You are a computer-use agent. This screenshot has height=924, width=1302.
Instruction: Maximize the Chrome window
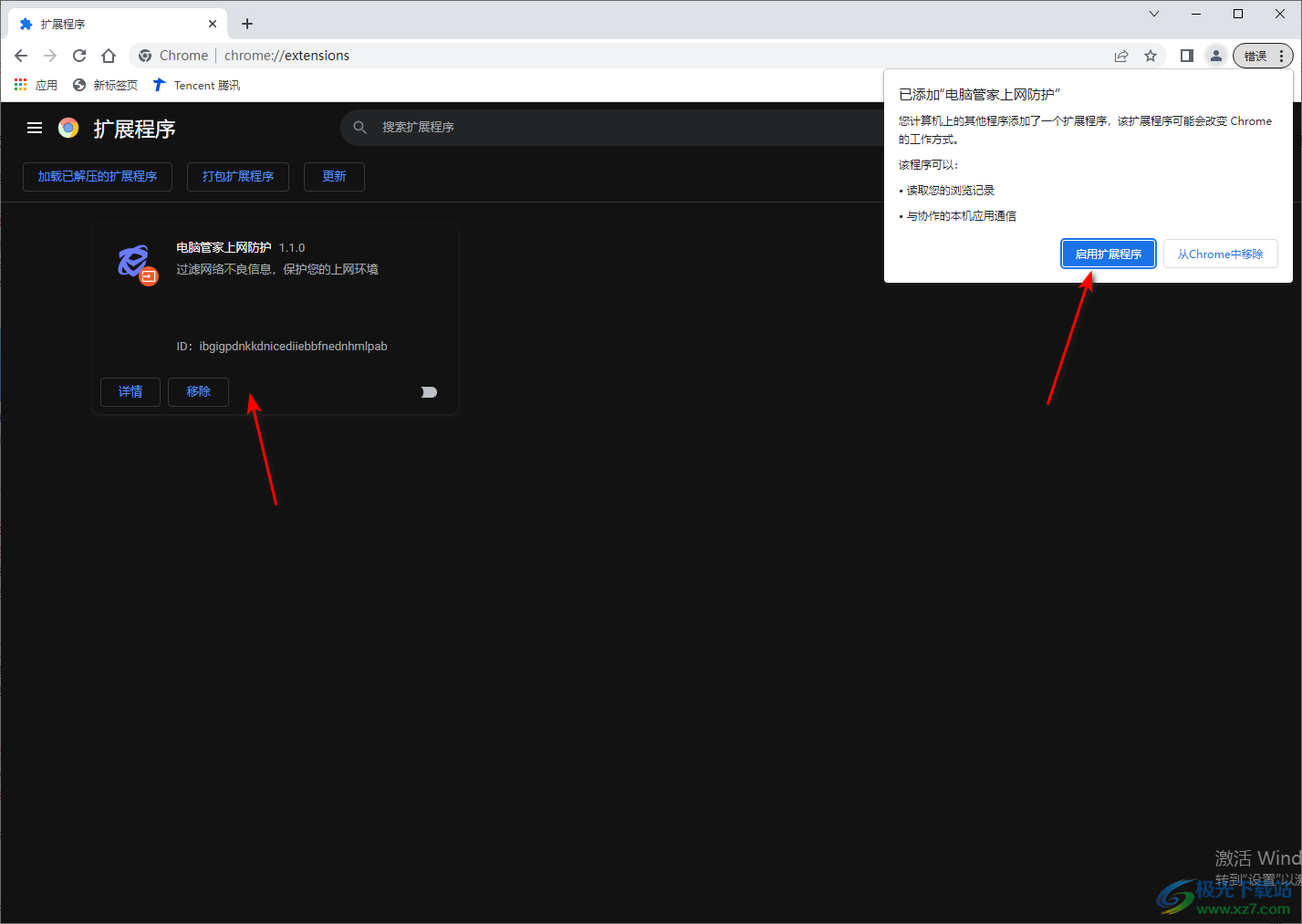click(1238, 14)
